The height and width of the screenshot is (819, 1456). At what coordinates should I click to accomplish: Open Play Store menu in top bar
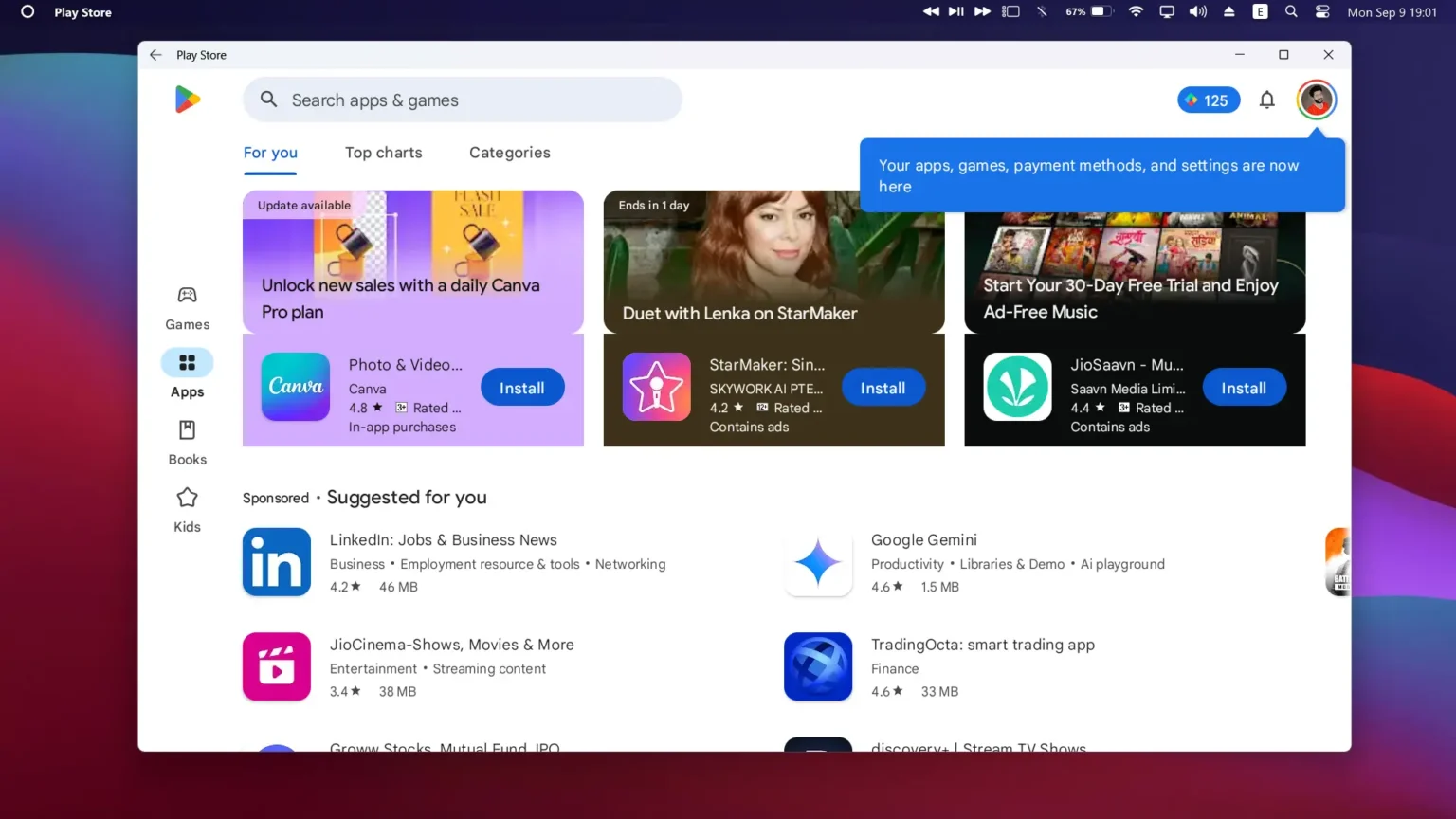coord(82,12)
